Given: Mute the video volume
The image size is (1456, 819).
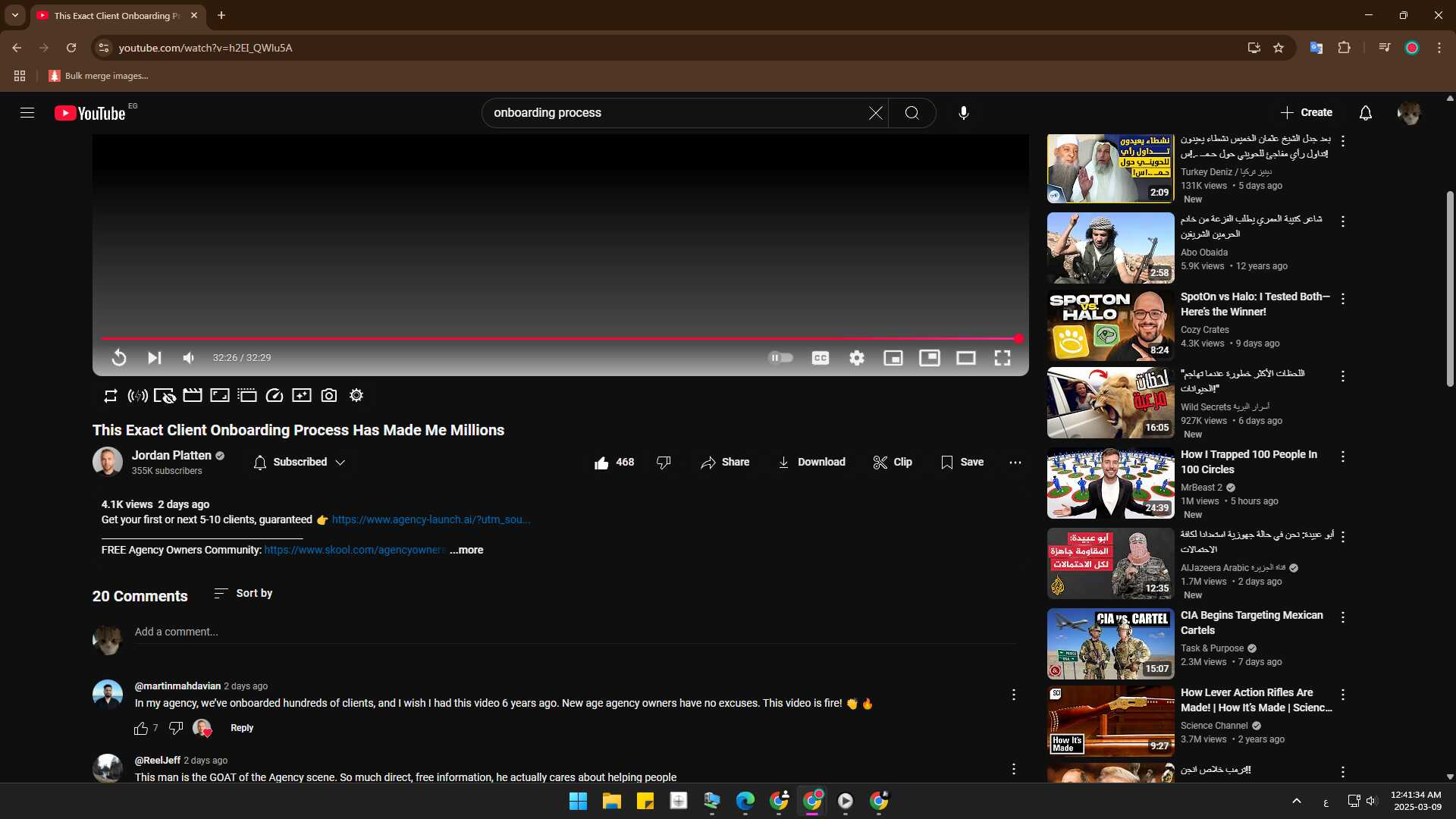Looking at the screenshot, I should pos(189,358).
